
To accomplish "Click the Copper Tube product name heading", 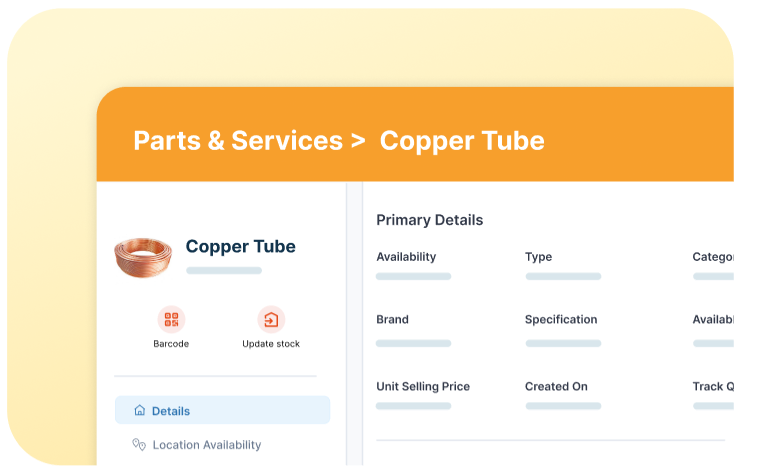I will click(x=241, y=246).
